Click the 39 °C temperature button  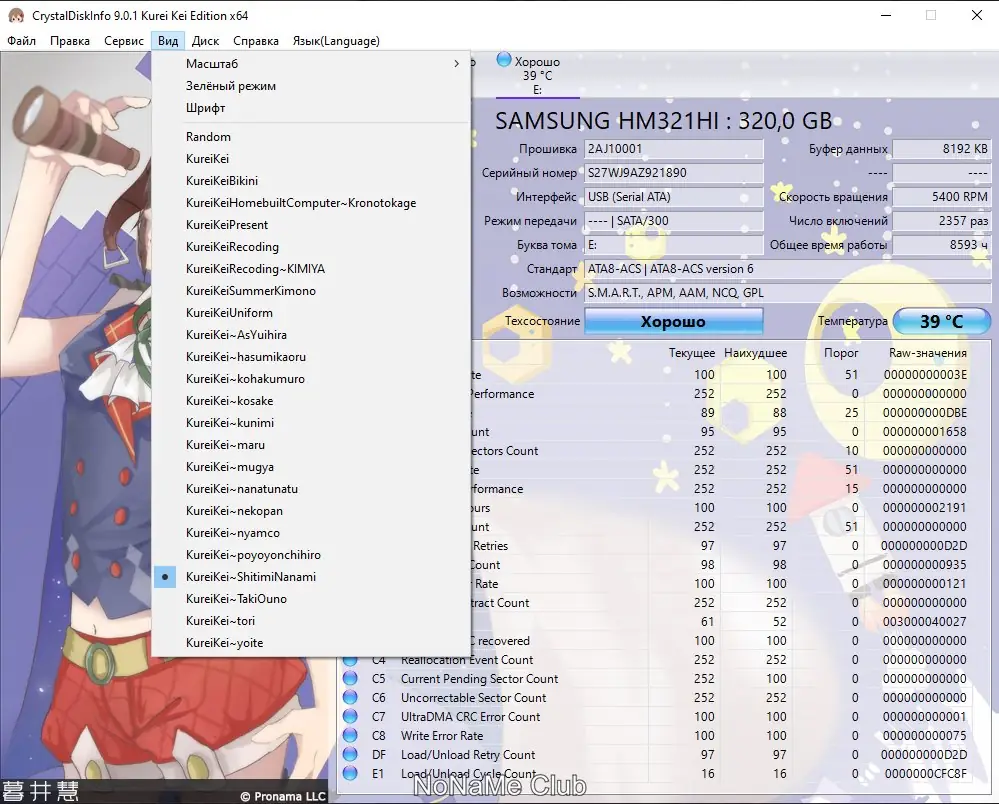(x=942, y=321)
